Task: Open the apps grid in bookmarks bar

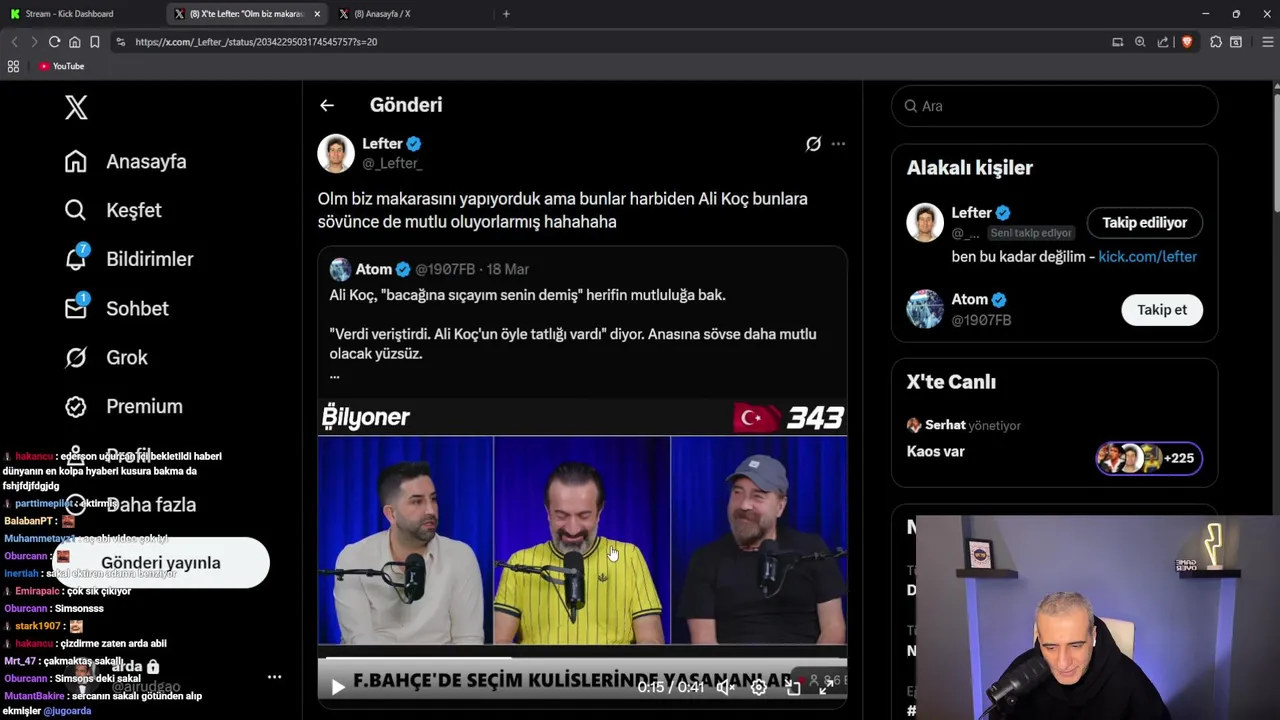Action: click(x=13, y=66)
